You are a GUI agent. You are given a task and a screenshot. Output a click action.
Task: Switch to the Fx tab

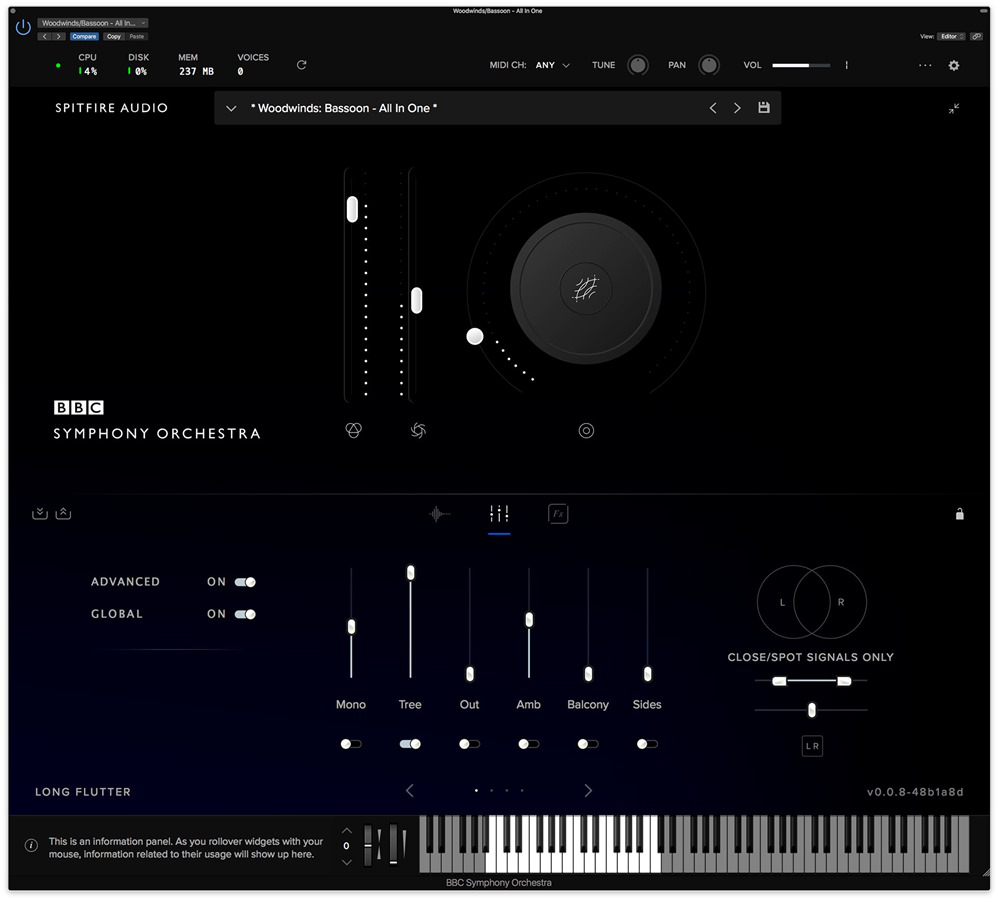558,514
